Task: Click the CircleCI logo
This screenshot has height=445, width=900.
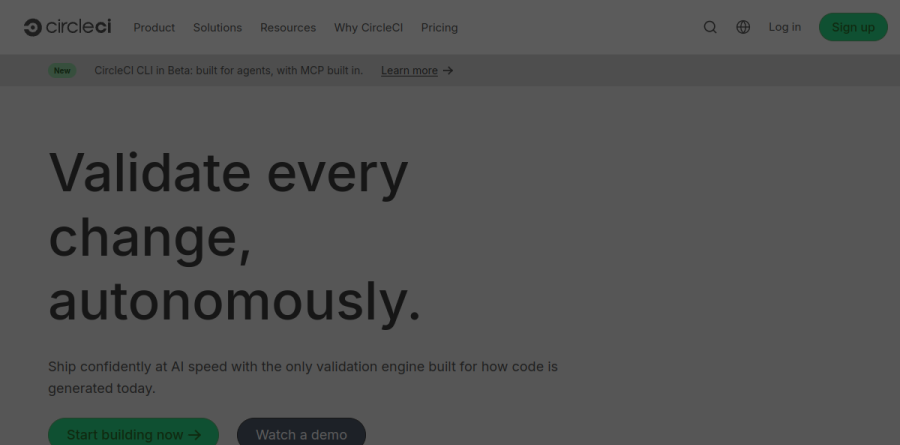Action: pyautogui.click(x=67, y=27)
